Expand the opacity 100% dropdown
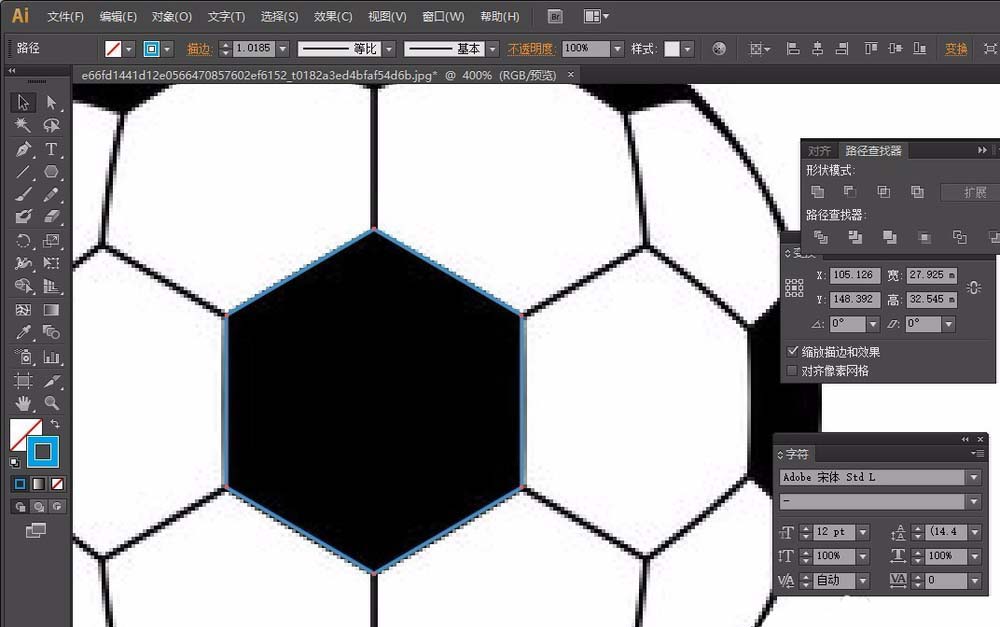This screenshot has width=1000, height=627. tap(619, 49)
